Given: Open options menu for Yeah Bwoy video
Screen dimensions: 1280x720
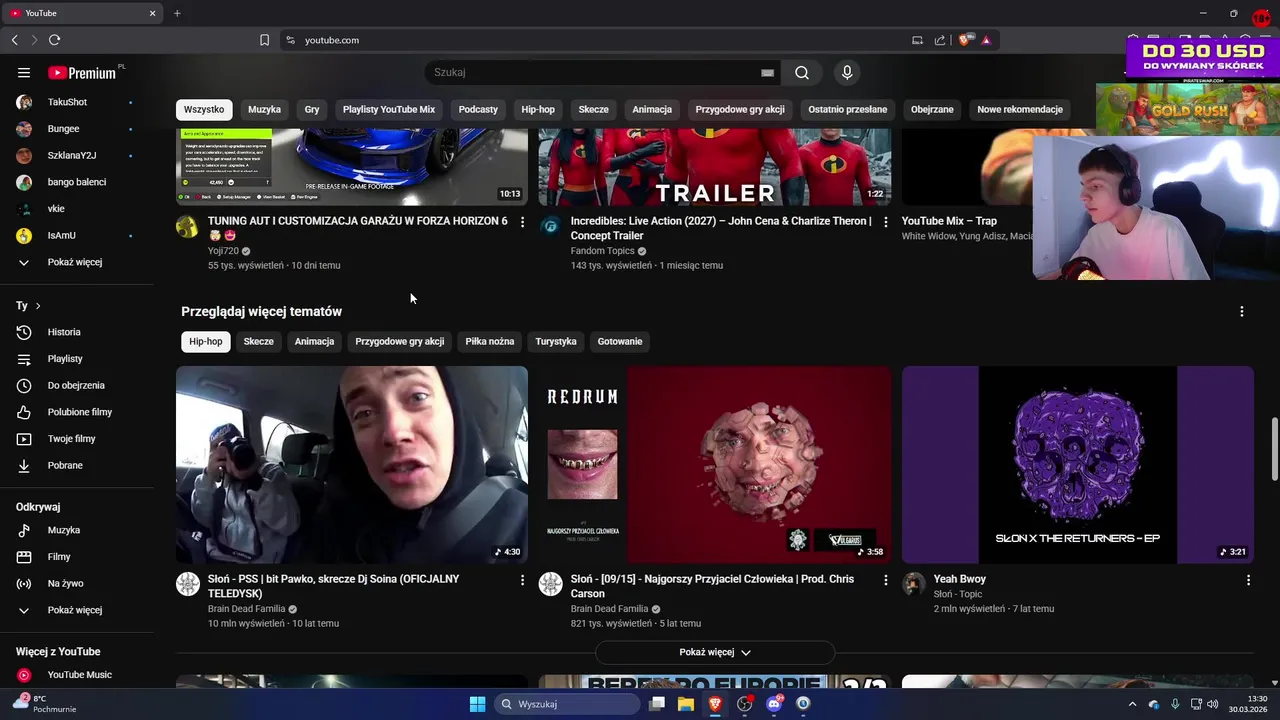Looking at the screenshot, I should click(1248, 580).
